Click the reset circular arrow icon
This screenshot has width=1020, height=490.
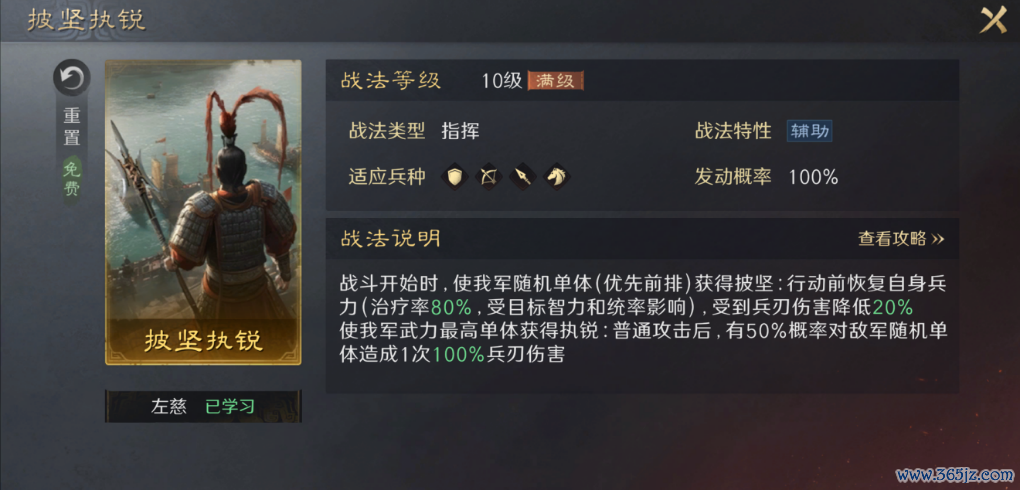click(72, 78)
